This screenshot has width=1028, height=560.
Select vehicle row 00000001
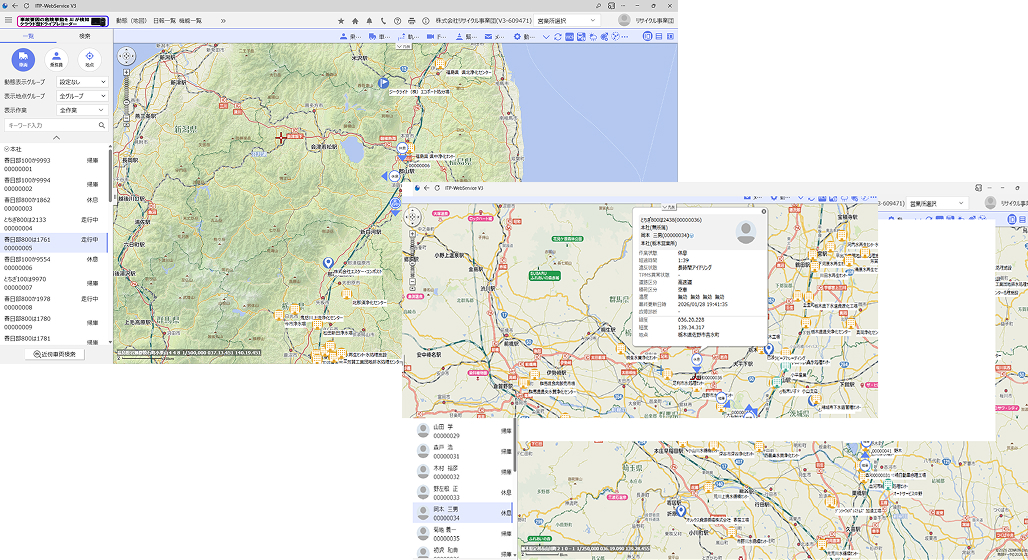click(x=54, y=165)
